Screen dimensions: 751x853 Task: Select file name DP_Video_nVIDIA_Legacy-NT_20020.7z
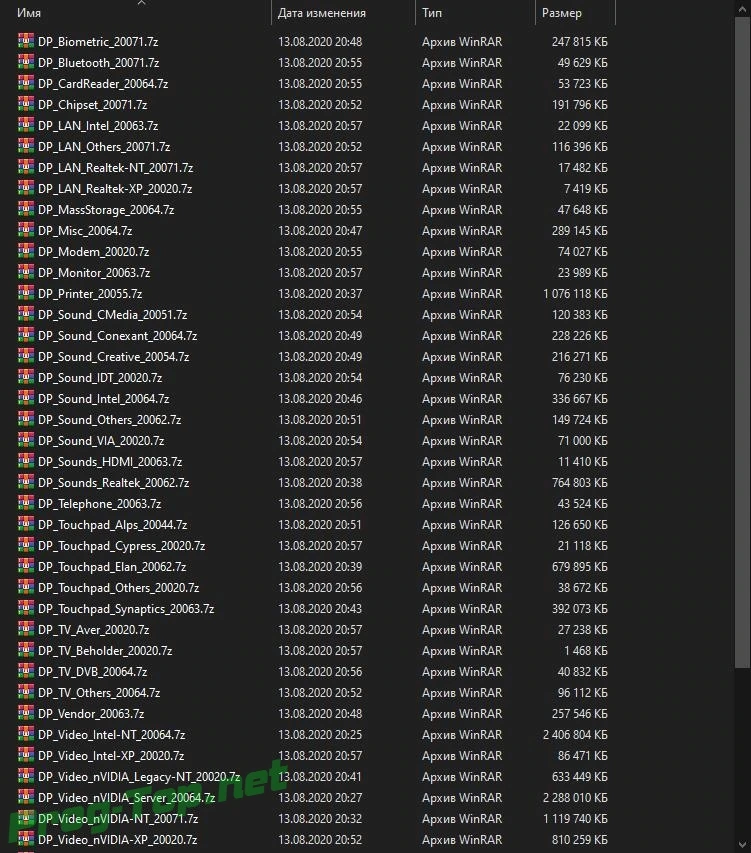click(x=139, y=777)
